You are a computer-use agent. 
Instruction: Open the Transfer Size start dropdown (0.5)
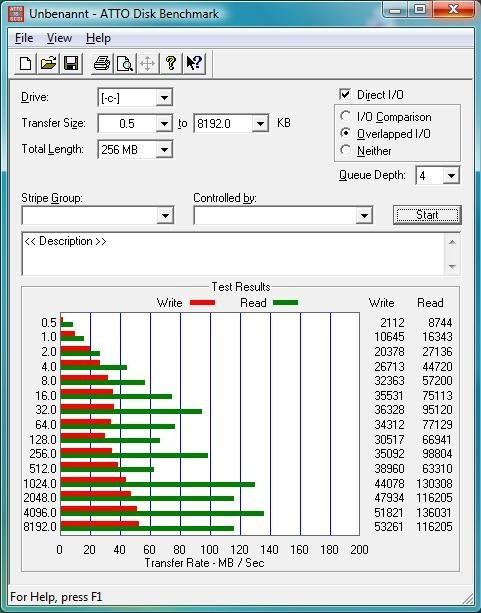click(x=164, y=124)
